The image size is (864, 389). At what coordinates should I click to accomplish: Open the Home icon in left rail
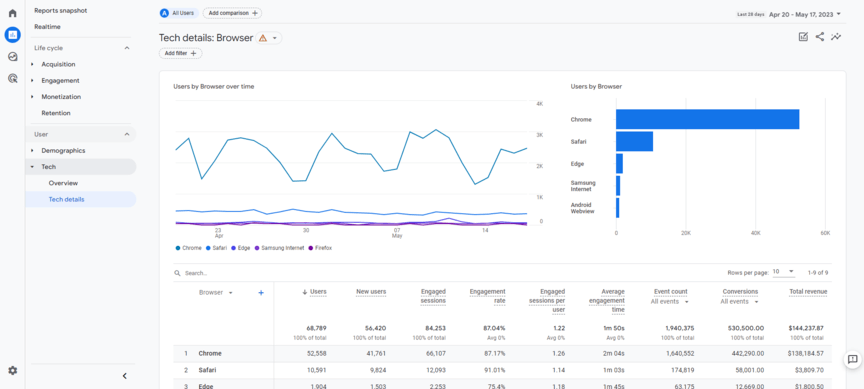[12, 13]
